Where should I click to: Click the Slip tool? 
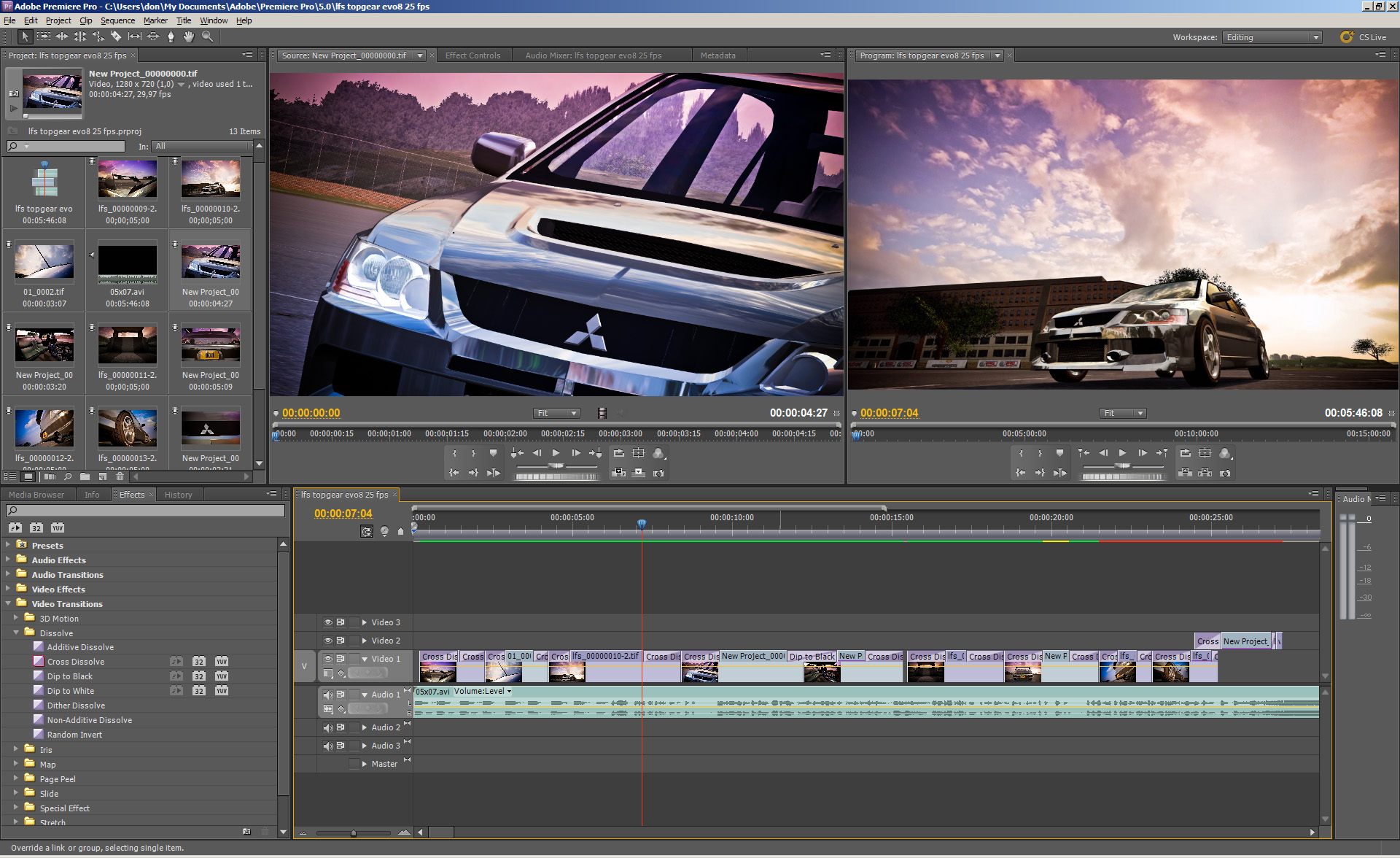[135, 36]
